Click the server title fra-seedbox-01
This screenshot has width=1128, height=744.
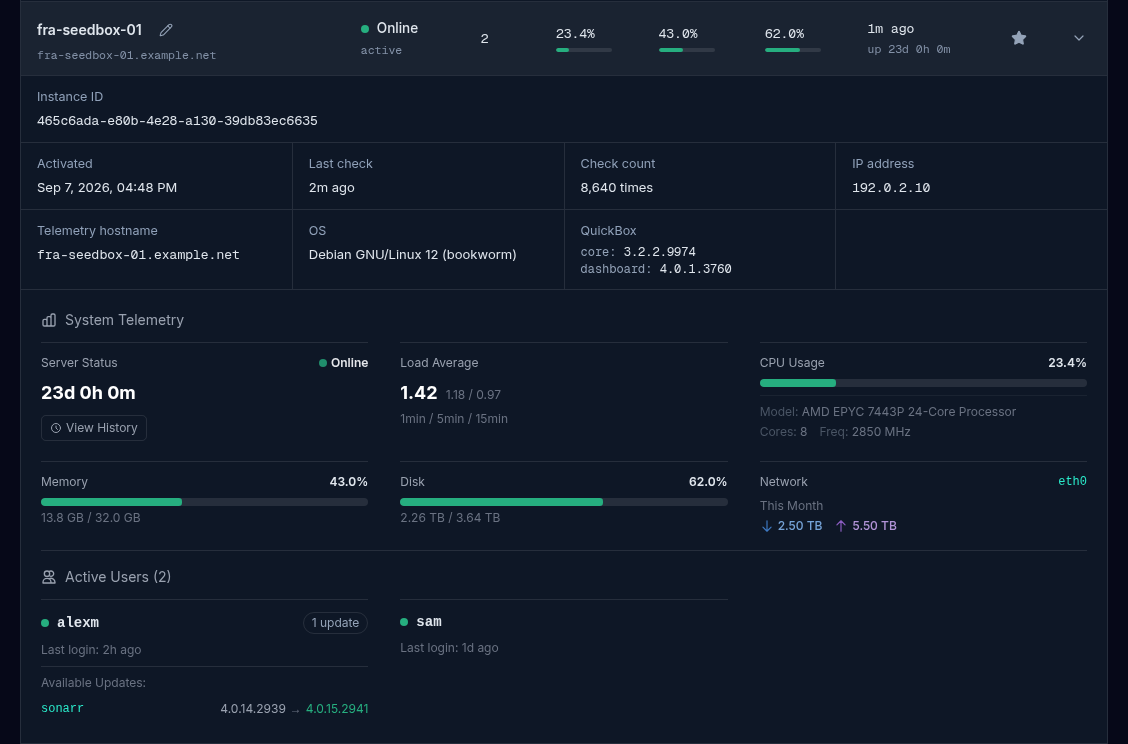[x=89, y=30]
